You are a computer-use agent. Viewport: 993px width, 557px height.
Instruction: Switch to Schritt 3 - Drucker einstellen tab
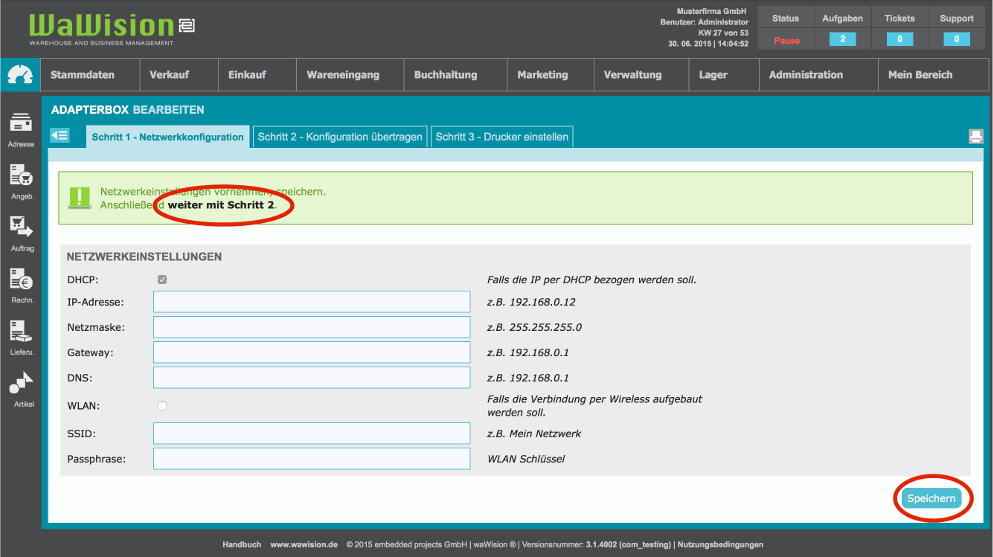coord(502,137)
